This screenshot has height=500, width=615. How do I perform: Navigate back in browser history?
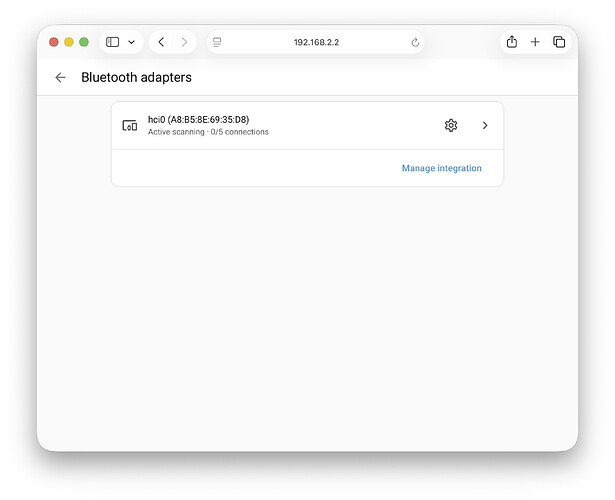point(161,42)
